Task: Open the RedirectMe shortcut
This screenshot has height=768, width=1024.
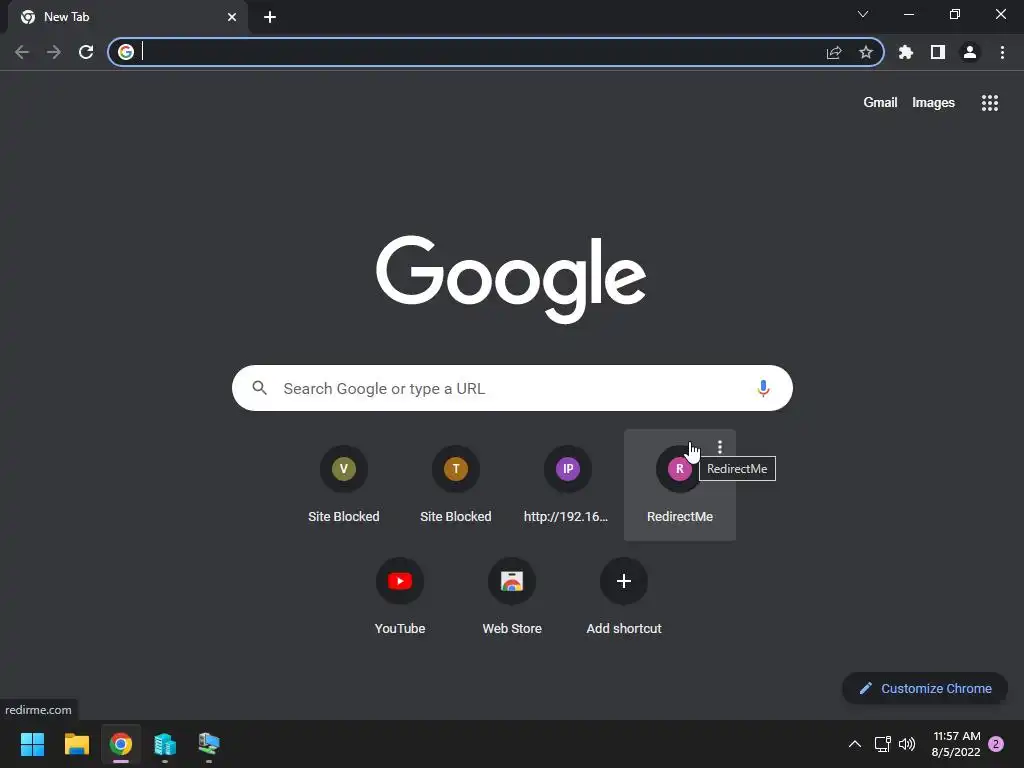Action: (x=679, y=487)
